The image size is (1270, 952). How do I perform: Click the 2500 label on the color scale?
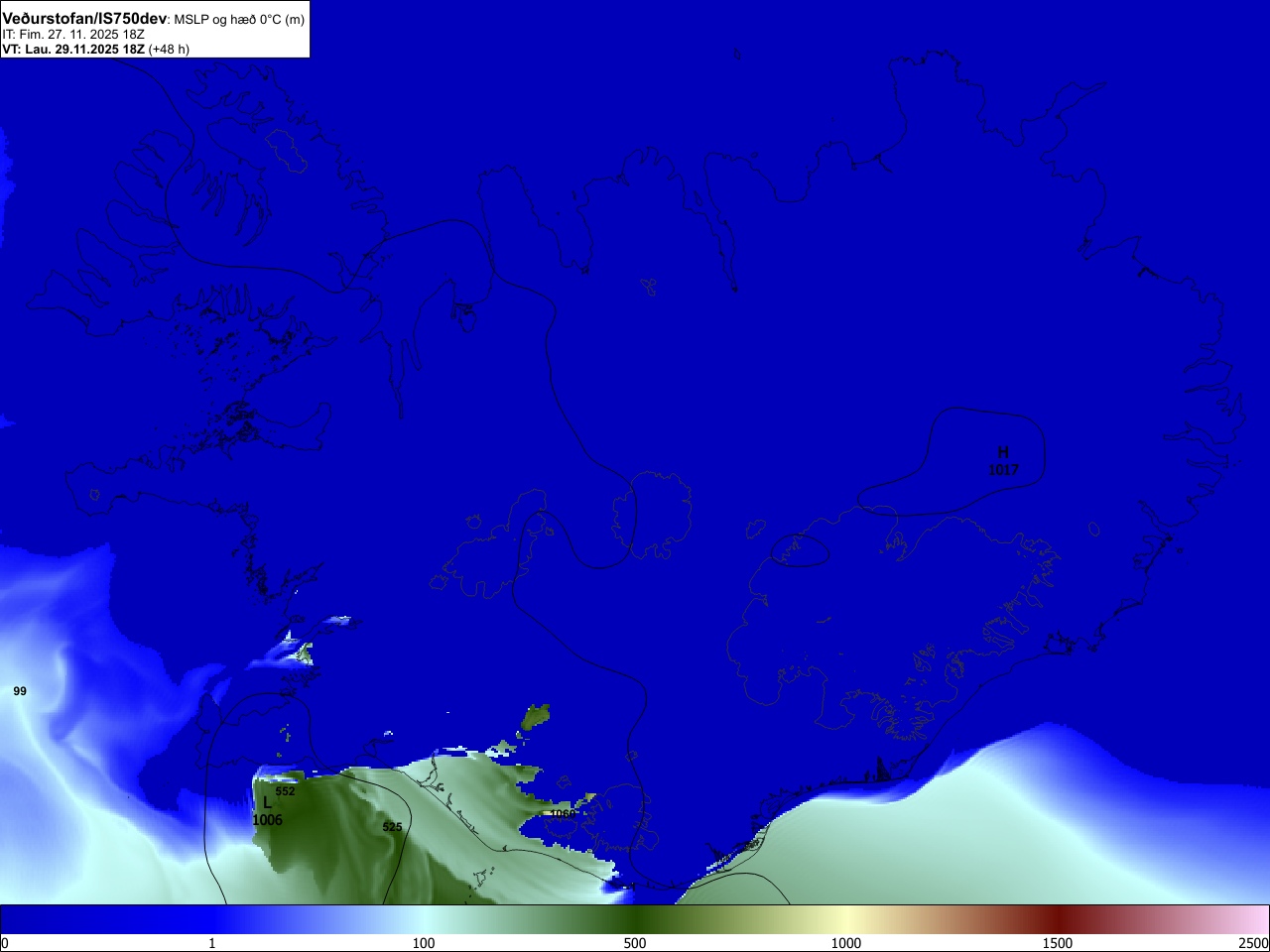tap(1254, 943)
